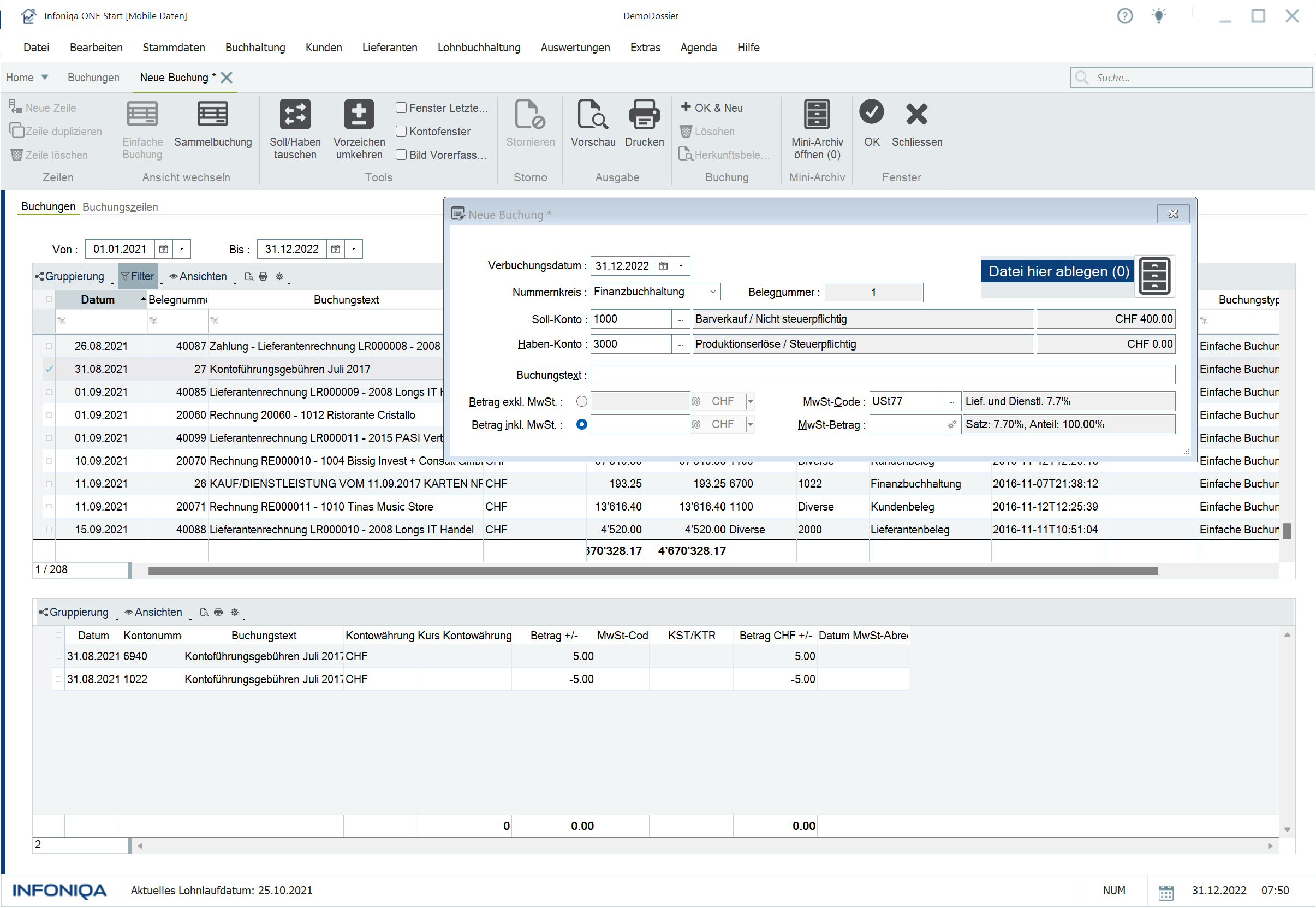The height and width of the screenshot is (908, 1316).
Task: Click the OK & Neu button
Action: [712, 108]
